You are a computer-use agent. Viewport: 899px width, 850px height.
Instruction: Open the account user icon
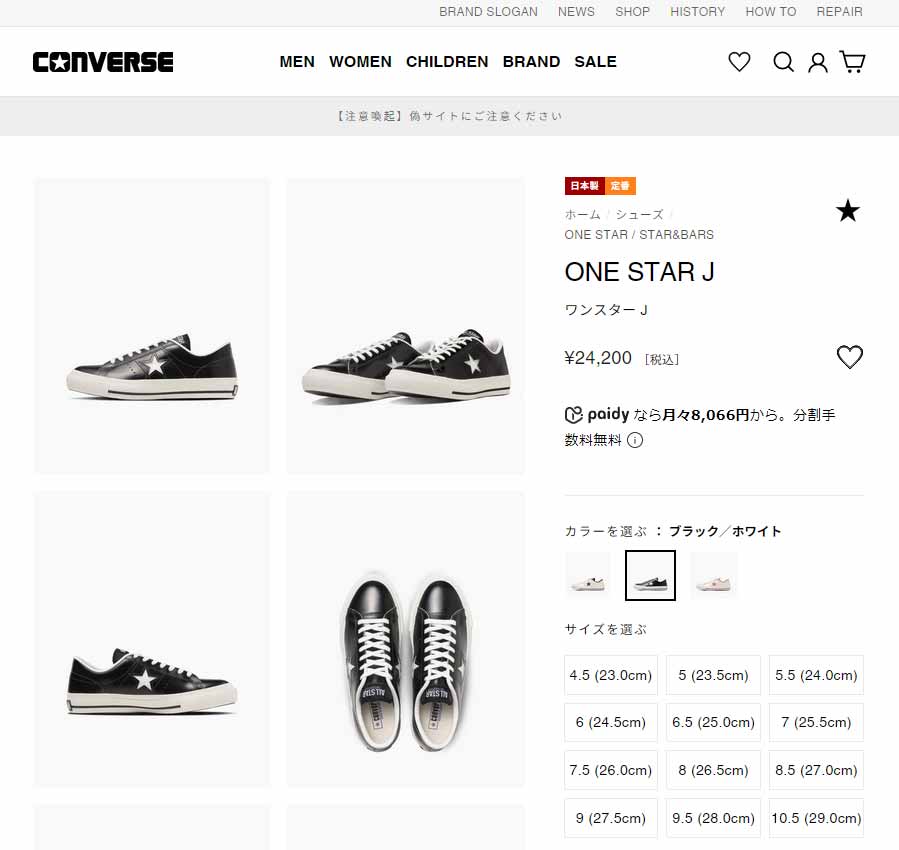818,62
